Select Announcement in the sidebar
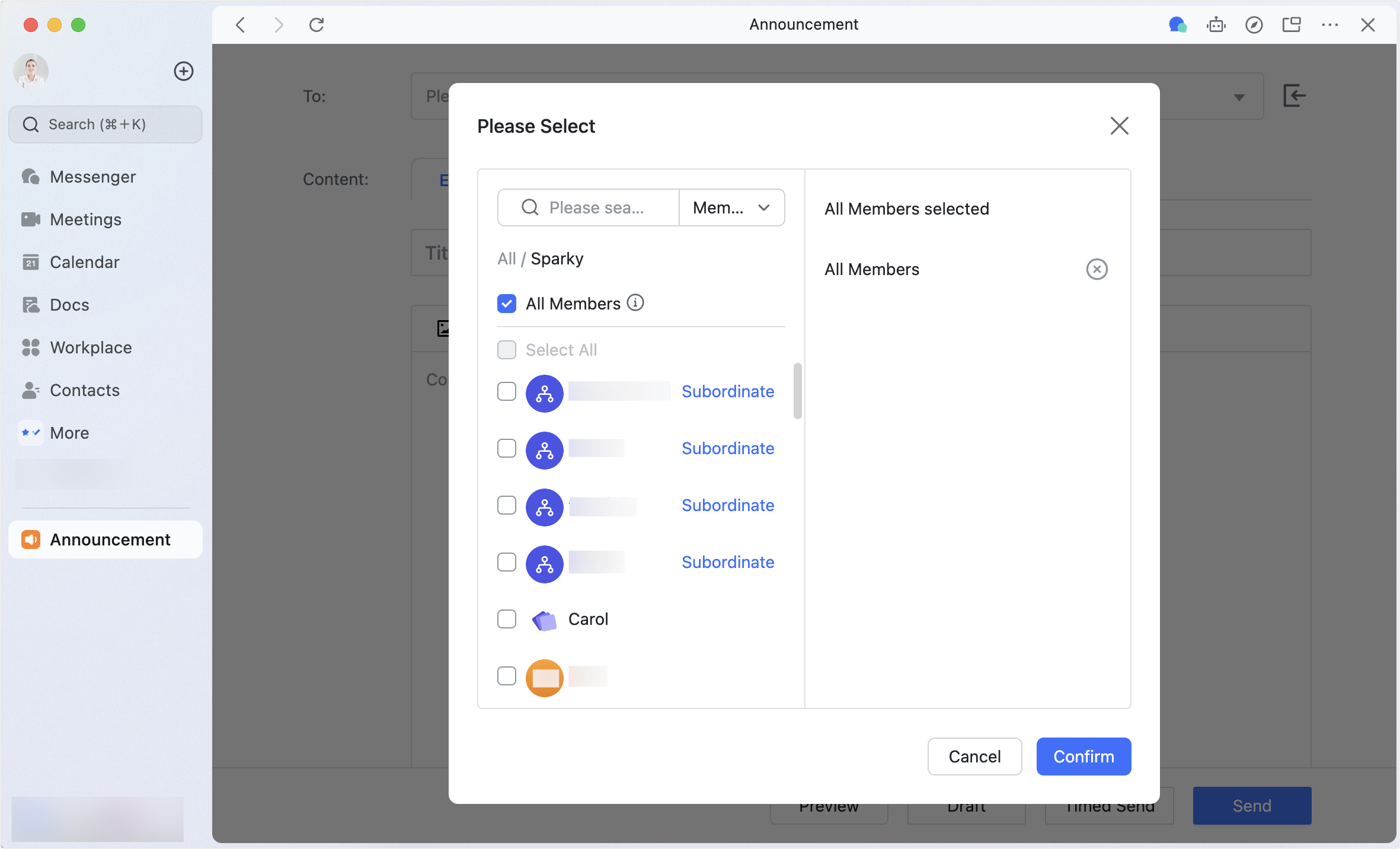The image size is (1400, 849). pyautogui.click(x=106, y=540)
